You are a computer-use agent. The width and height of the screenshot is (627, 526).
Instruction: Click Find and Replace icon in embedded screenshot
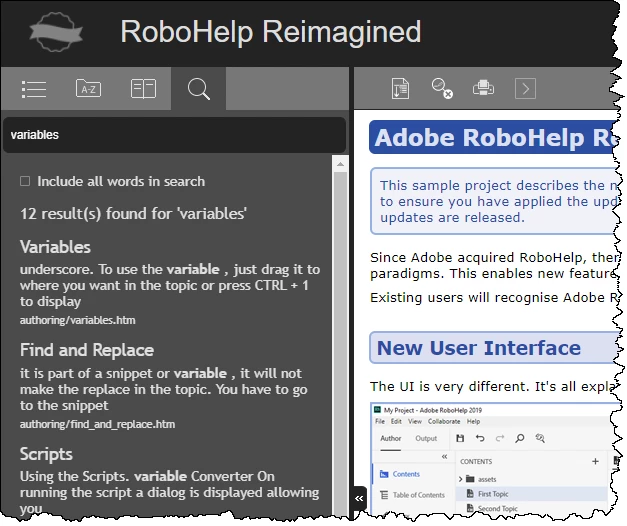point(540,438)
